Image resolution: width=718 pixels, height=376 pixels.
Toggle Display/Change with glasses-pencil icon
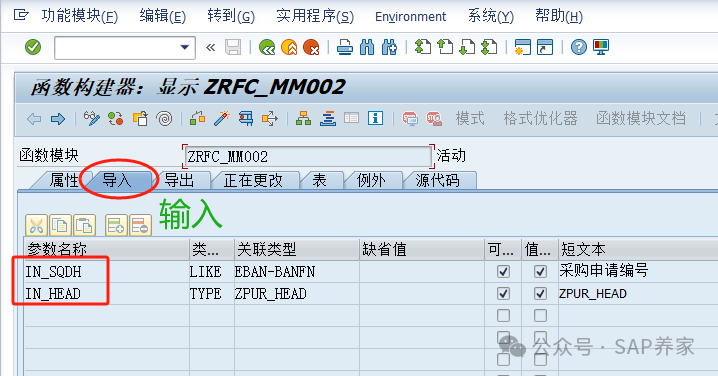[92, 119]
